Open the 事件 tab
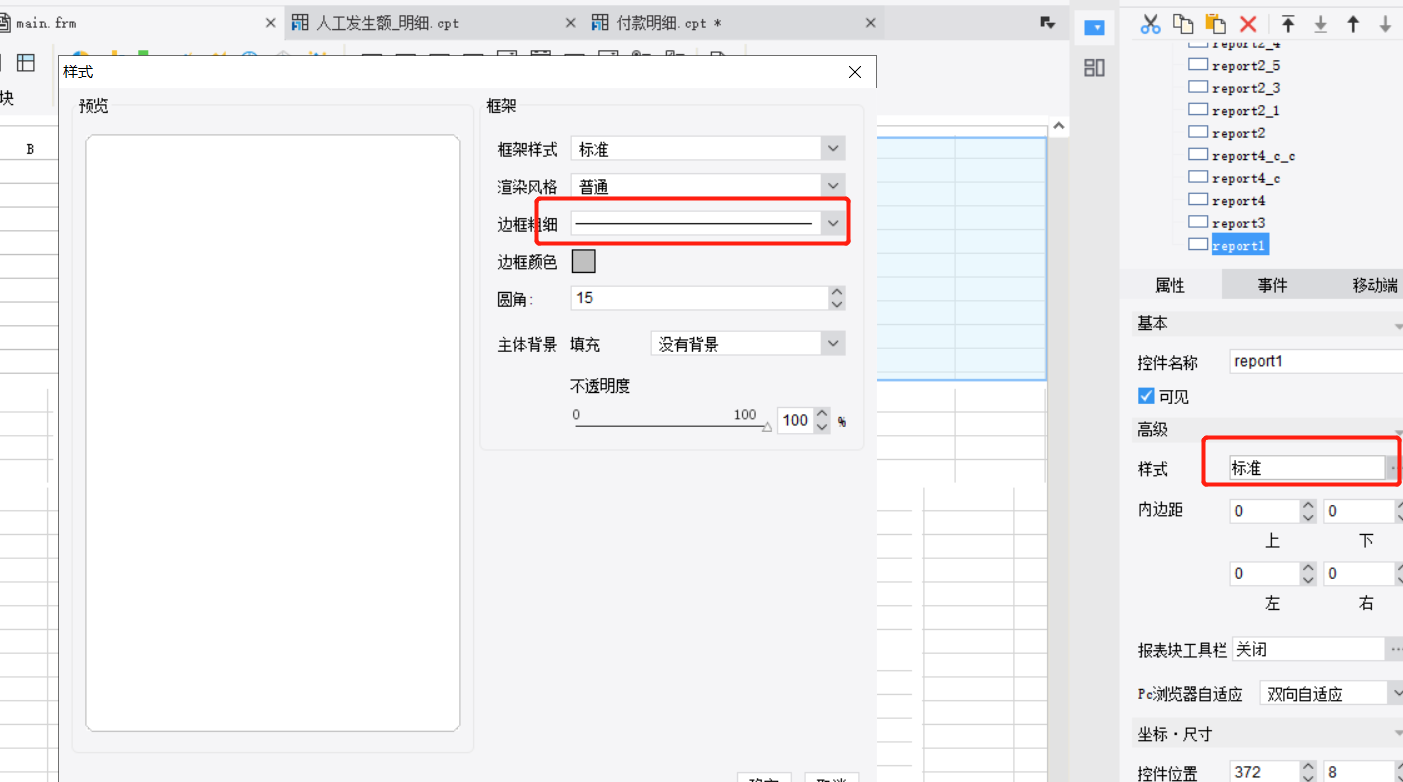Viewport: 1403px width, 782px height. (x=1272, y=285)
